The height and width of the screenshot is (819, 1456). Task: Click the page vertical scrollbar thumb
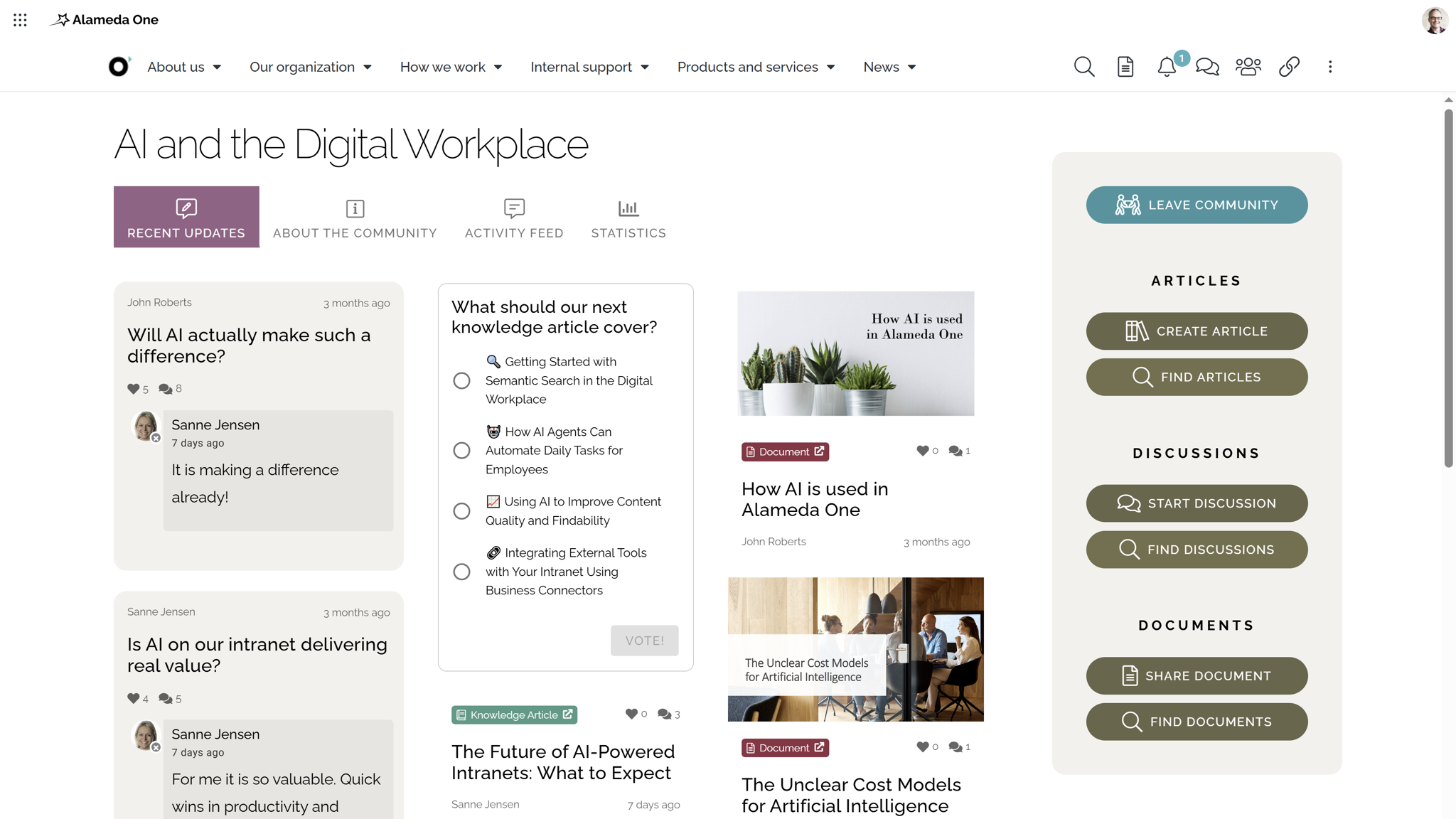(1448, 288)
